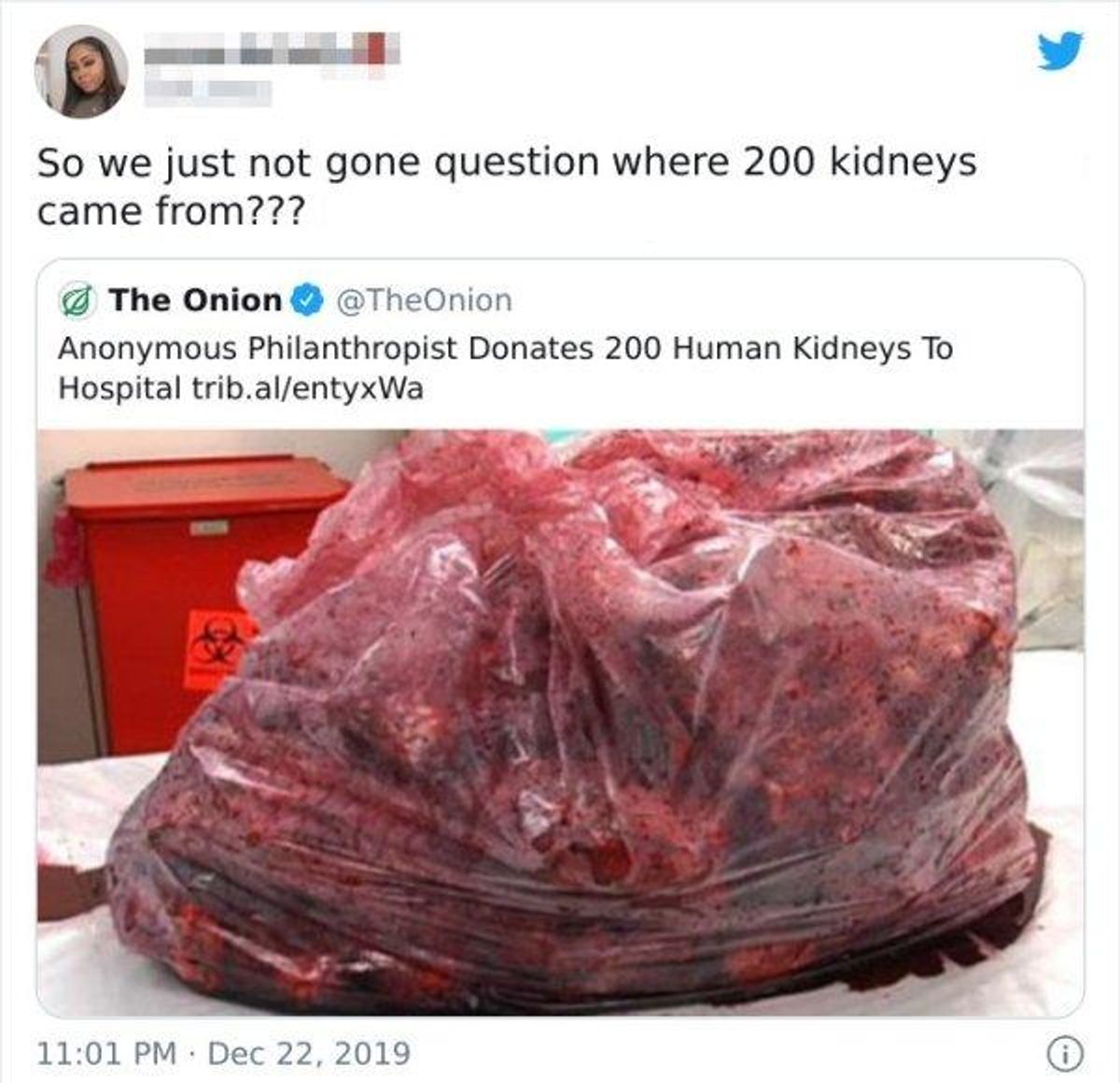Screen dimensions: 1120x1083
Task: Open the 11:01 PM timestamp
Action: click(x=106, y=1054)
